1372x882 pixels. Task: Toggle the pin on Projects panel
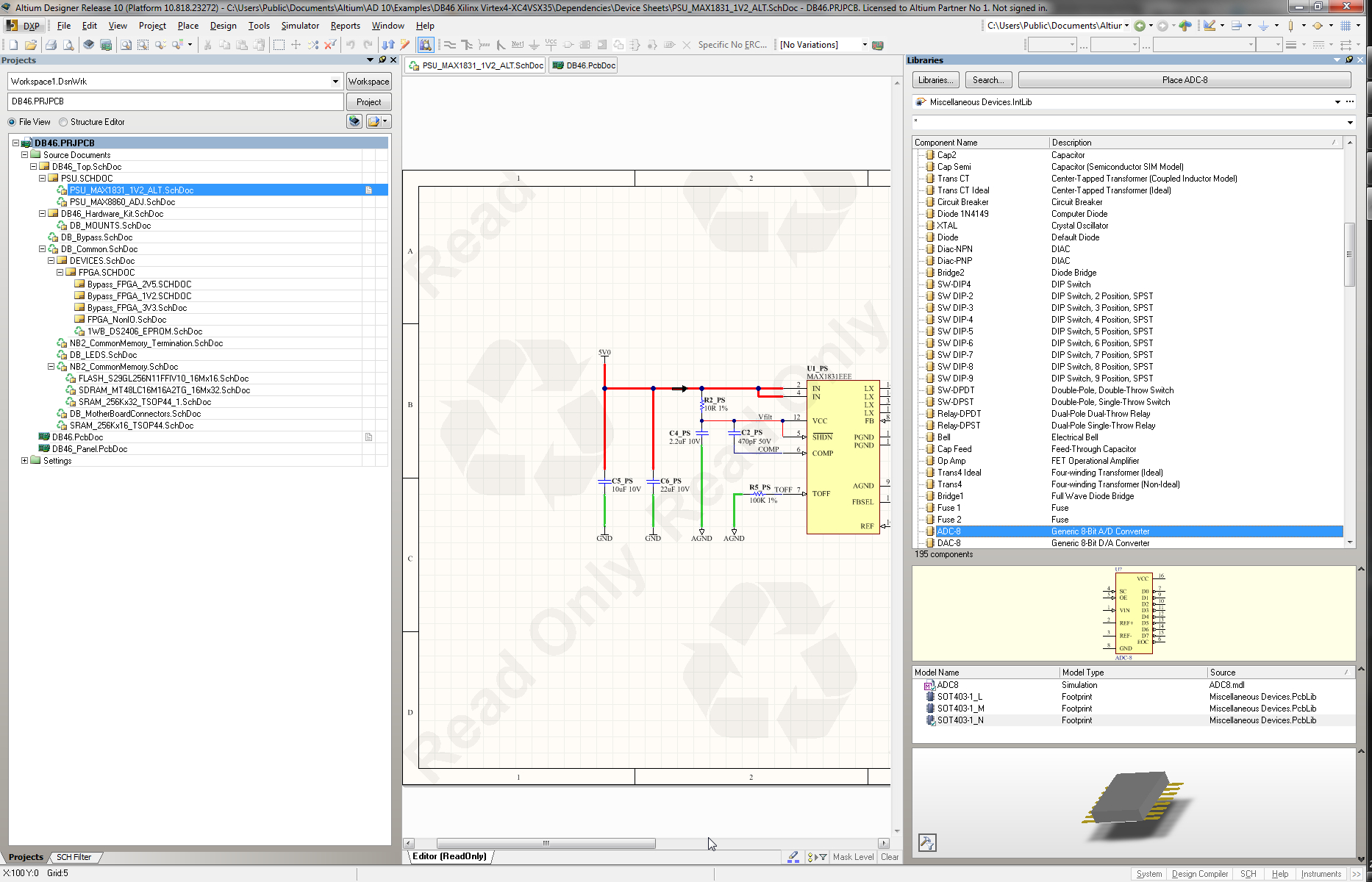[382, 60]
